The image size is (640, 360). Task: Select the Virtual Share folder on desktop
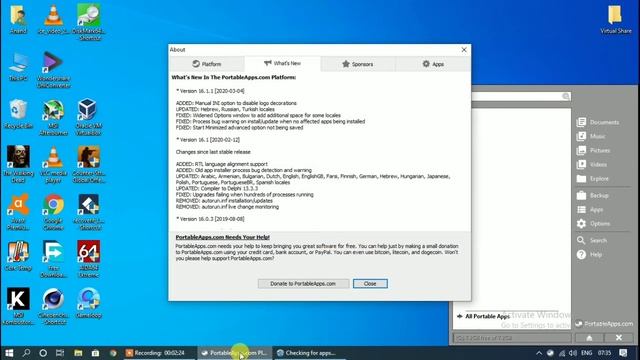tap(616, 19)
